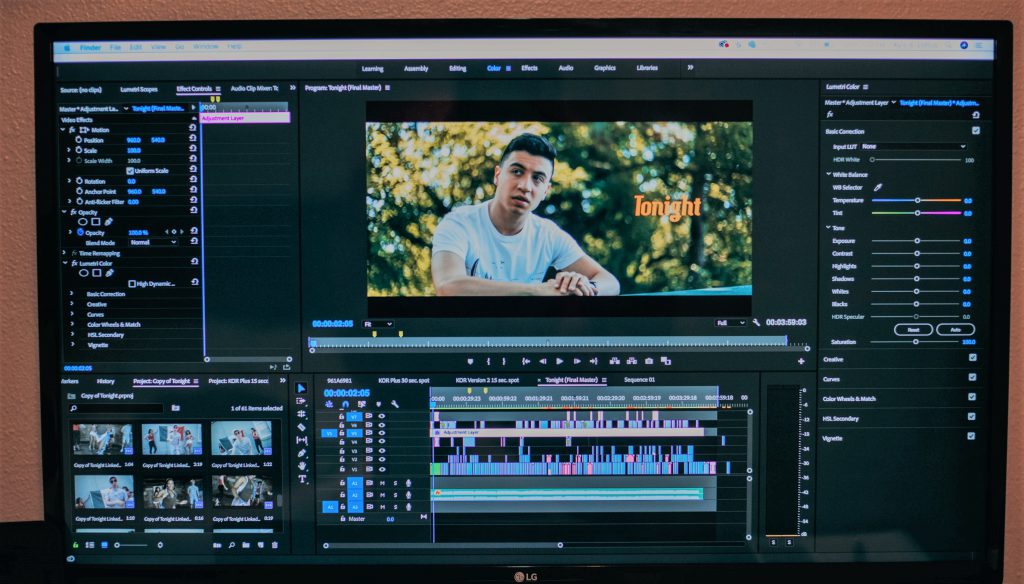
Task: Click the Saturation slider handle
Action: (916, 342)
